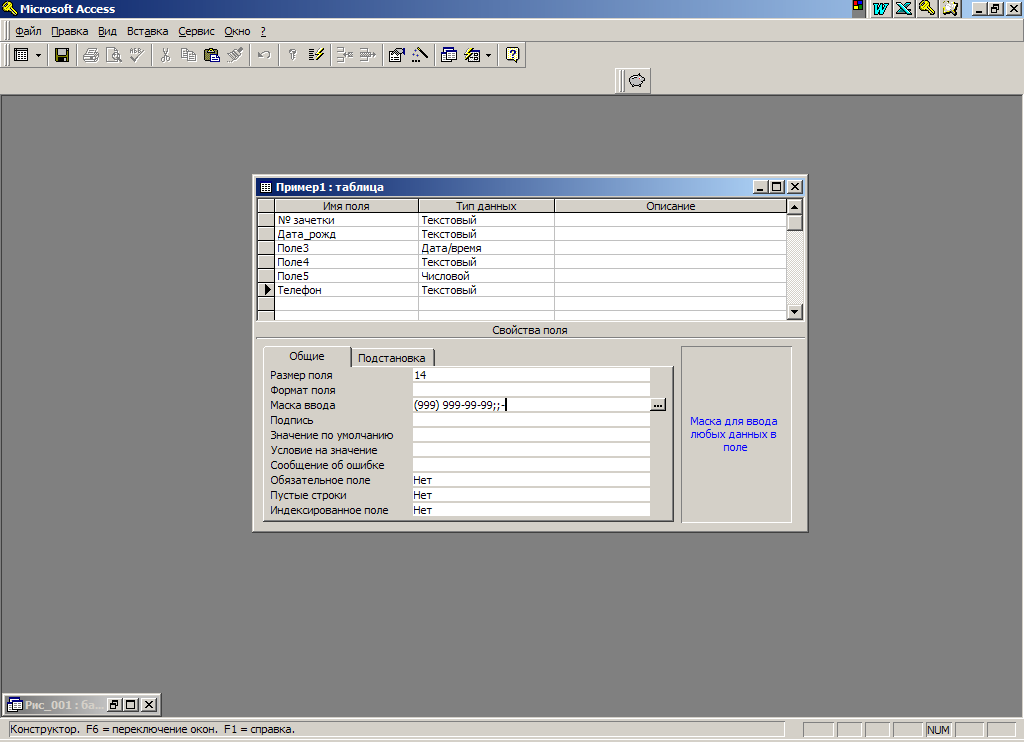Open the Сервис menu
This screenshot has width=1024, height=742.
tap(196, 31)
